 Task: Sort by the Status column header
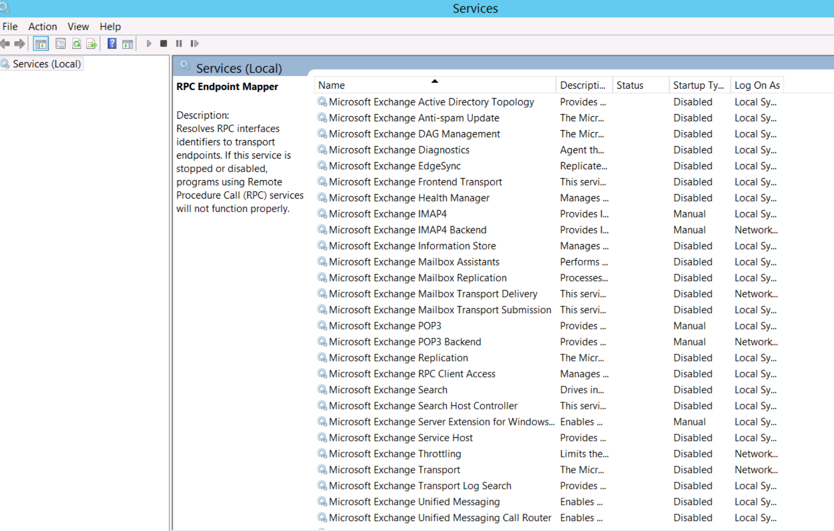640,85
